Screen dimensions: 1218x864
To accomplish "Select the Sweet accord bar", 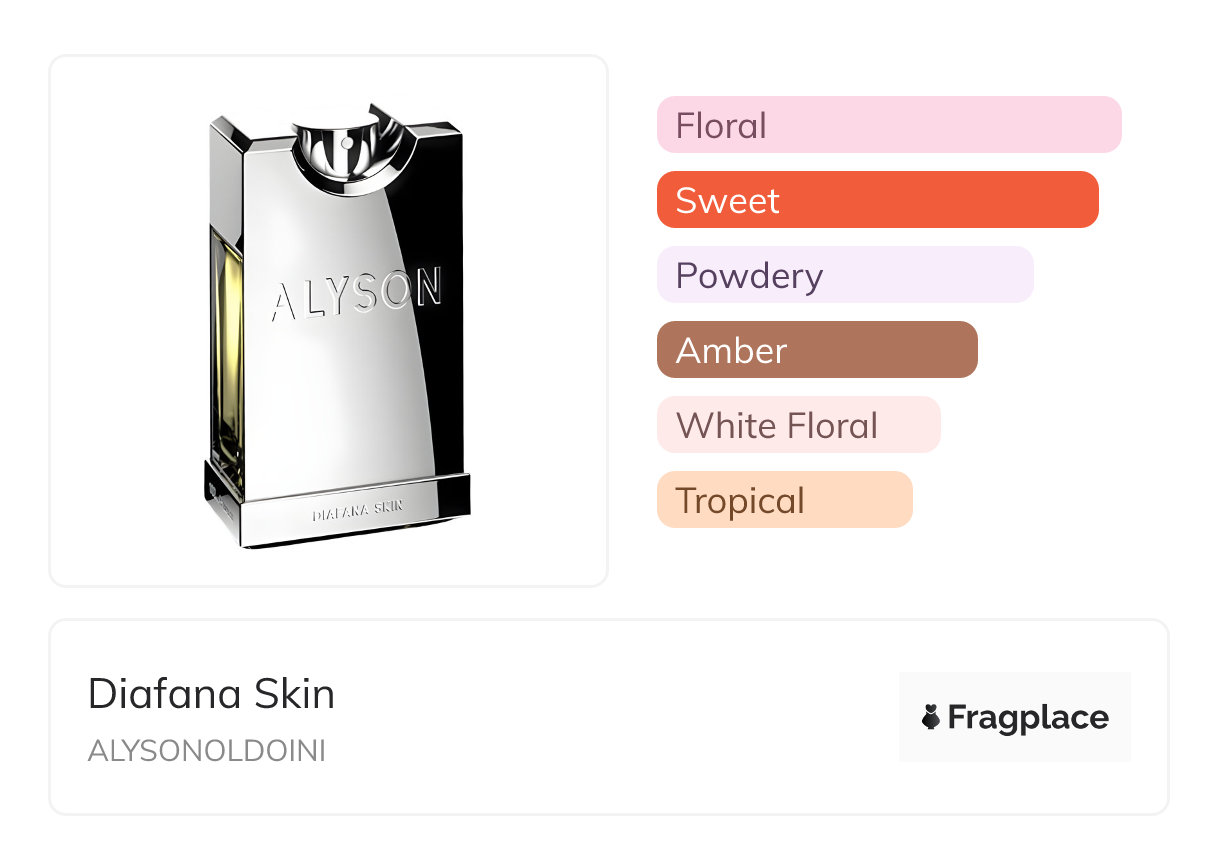I will pos(877,200).
